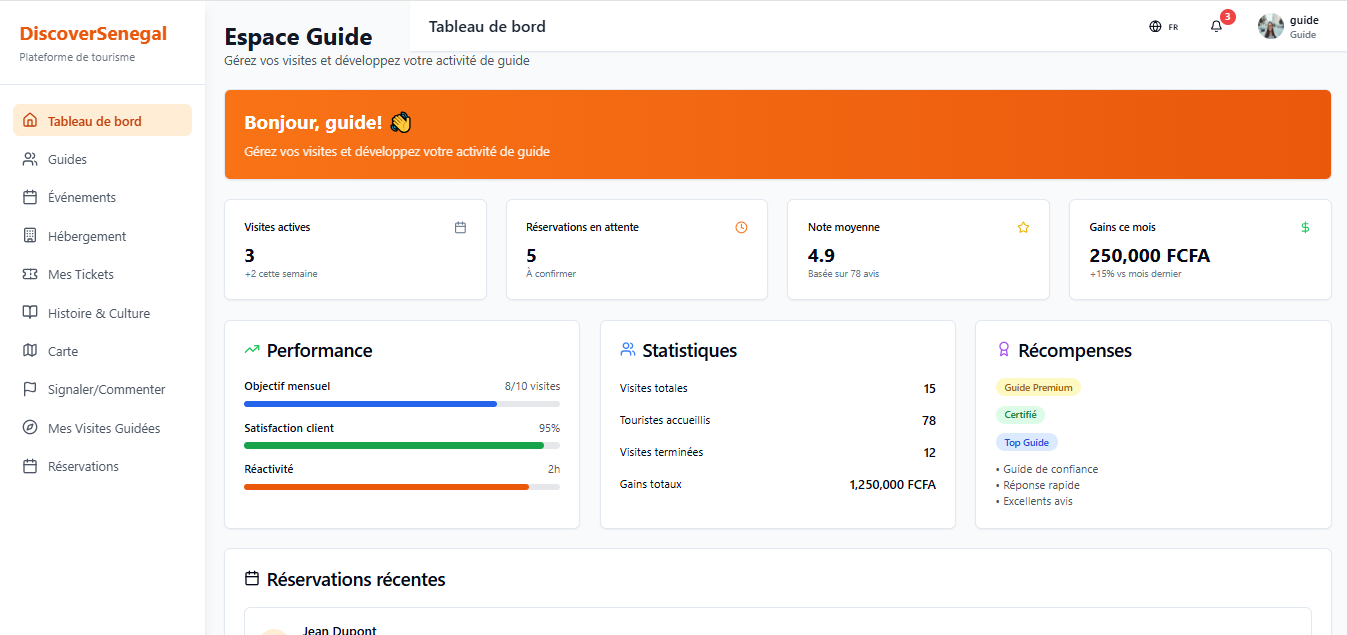Click the Certifié badge
Screen dimensions: 1347x635
coord(1020,414)
